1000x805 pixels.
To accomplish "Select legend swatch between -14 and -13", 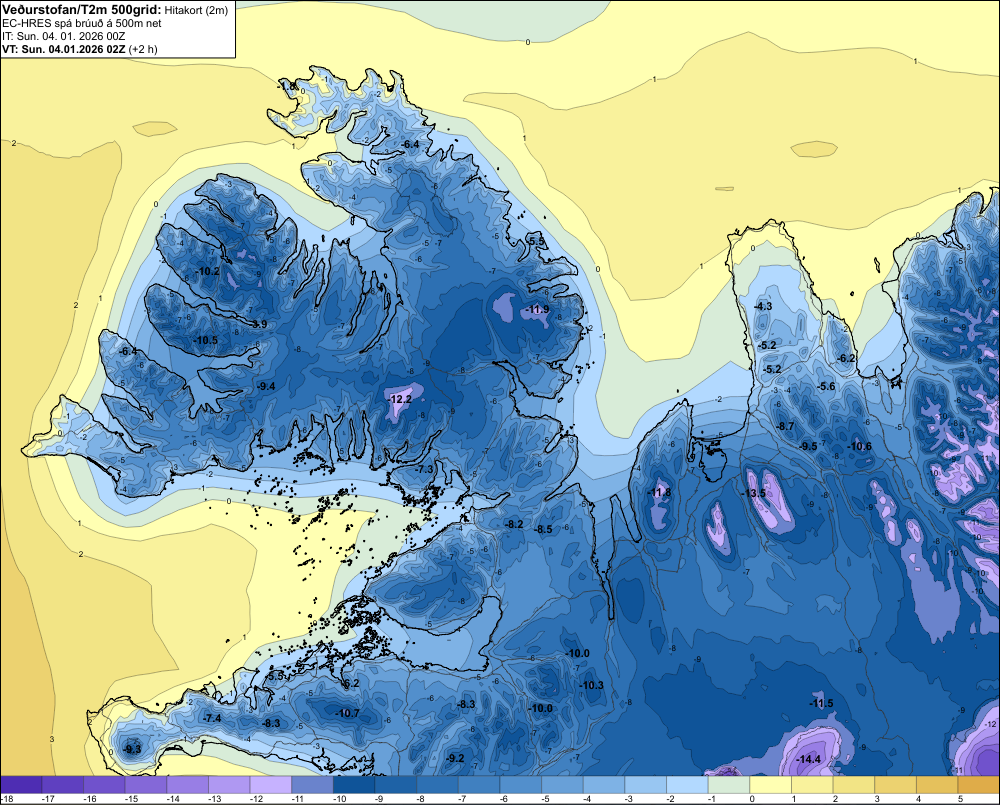I will pos(188,785).
